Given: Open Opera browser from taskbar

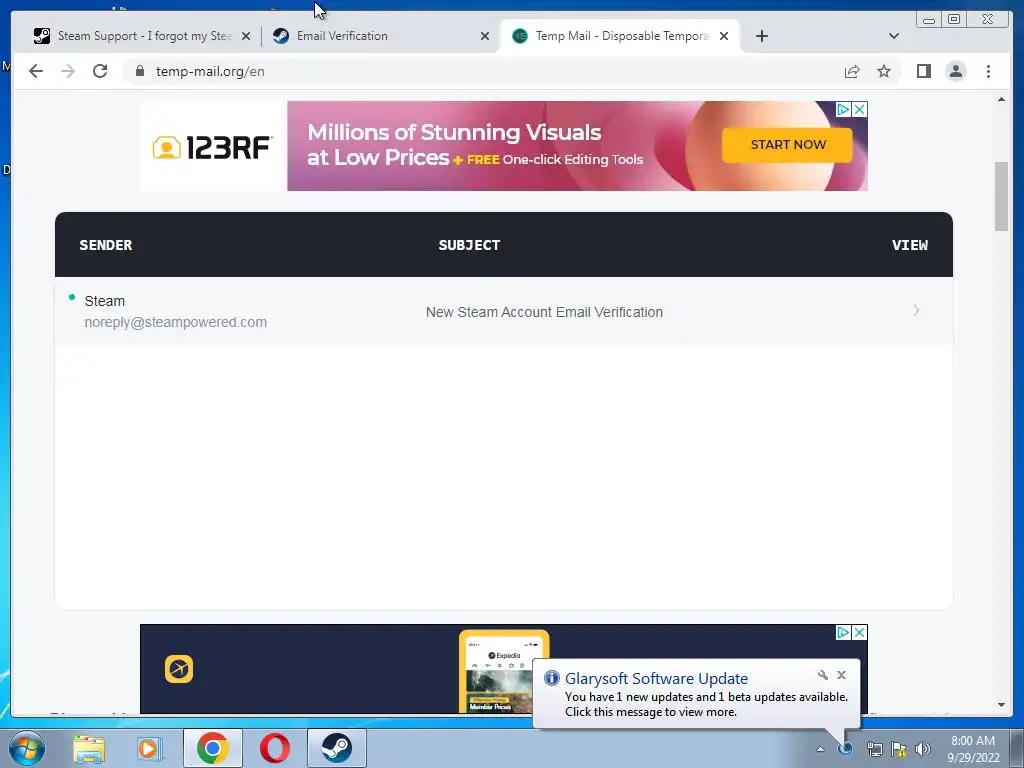Looking at the screenshot, I should [x=275, y=748].
